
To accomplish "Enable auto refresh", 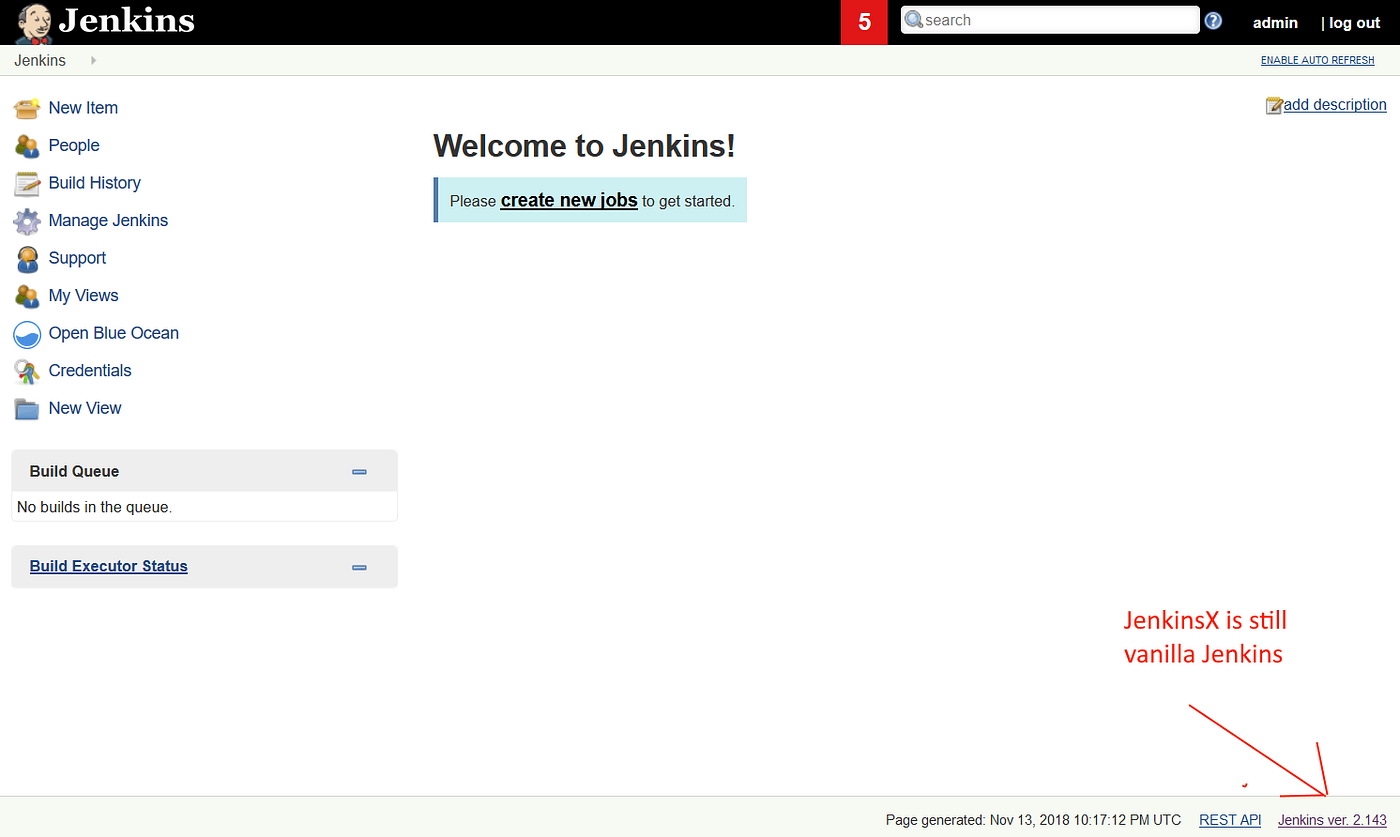I will (1317, 60).
